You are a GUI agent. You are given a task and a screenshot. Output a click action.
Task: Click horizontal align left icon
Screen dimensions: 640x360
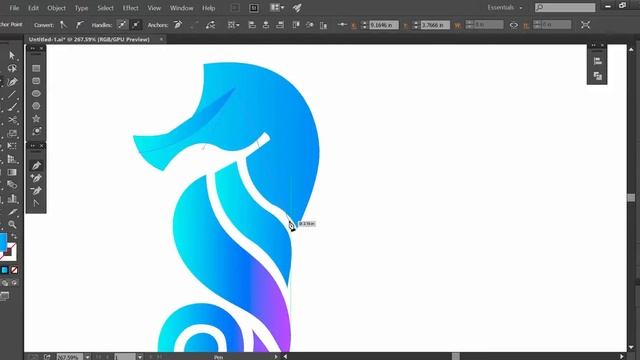[x=252, y=25]
